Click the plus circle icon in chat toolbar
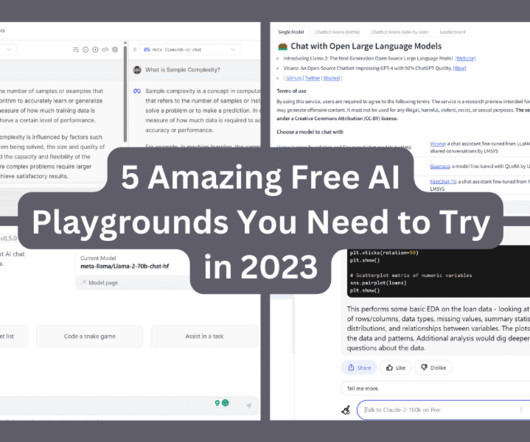530x442 pixels. [95, 50]
